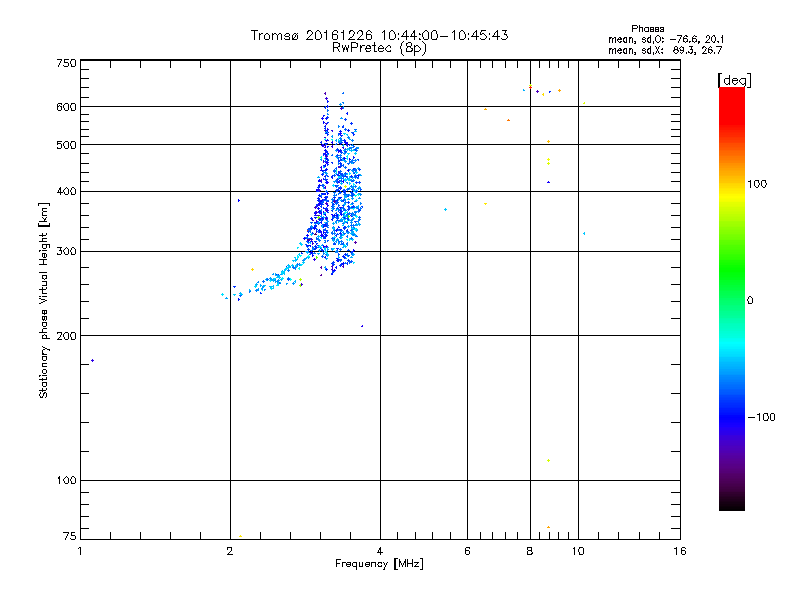
Task: Click the x-axis '8' tick label
Action: tap(530, 551)
